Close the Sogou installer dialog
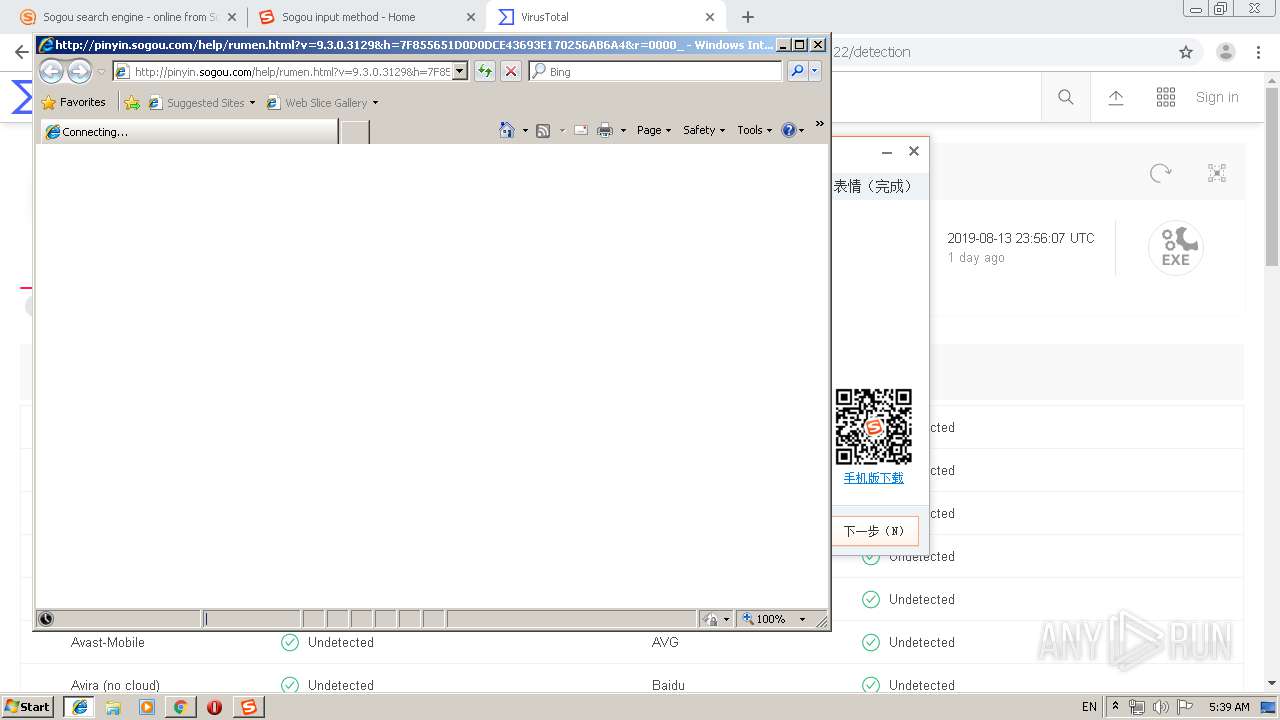This screenshot has height=720, width=1280. (x=913, y=151)
